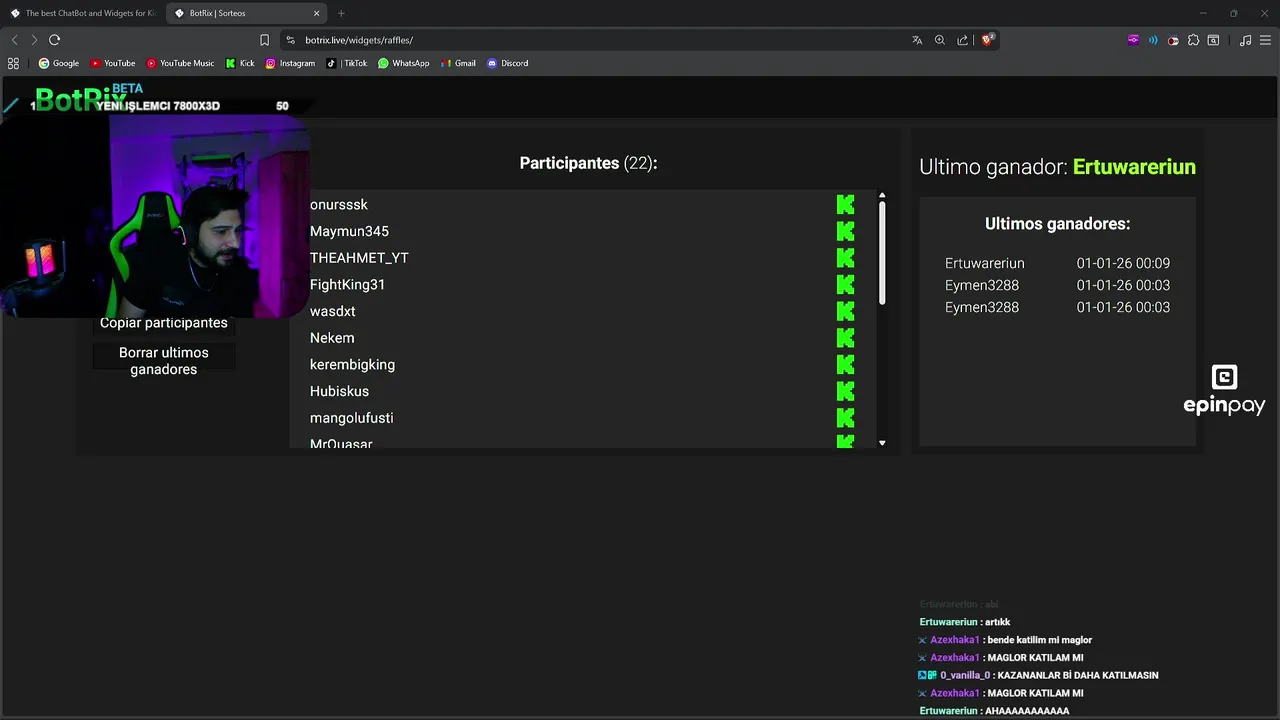Open the Discord bookmark

point(508,63)
